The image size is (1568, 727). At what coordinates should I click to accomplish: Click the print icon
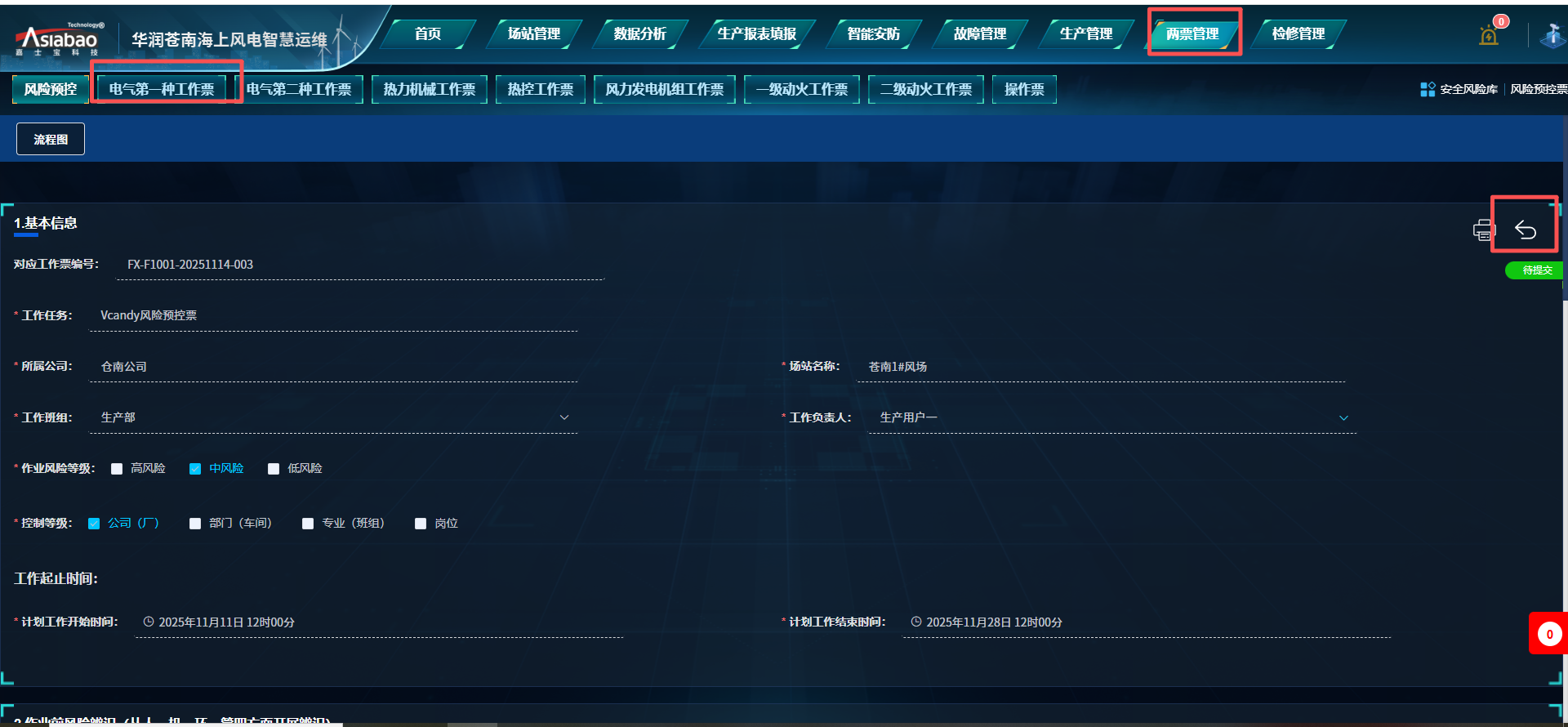(x=1482, y=230)
